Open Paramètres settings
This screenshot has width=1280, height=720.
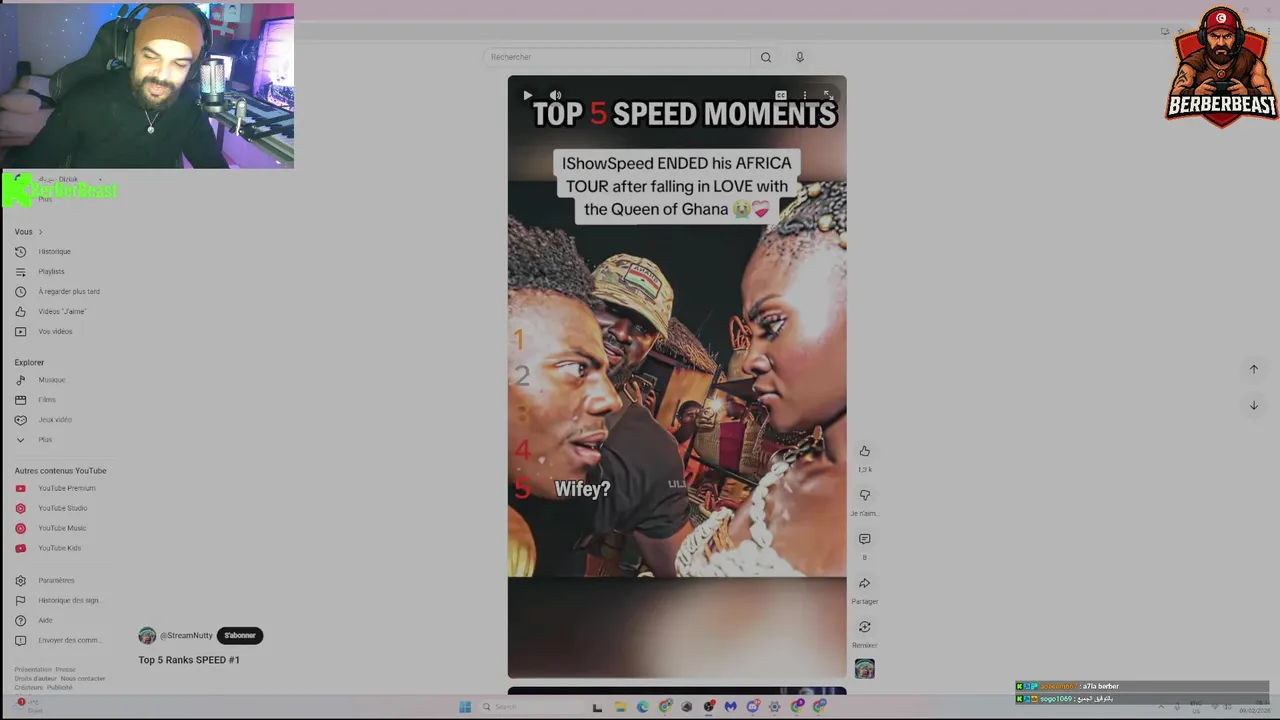(56, 581)
